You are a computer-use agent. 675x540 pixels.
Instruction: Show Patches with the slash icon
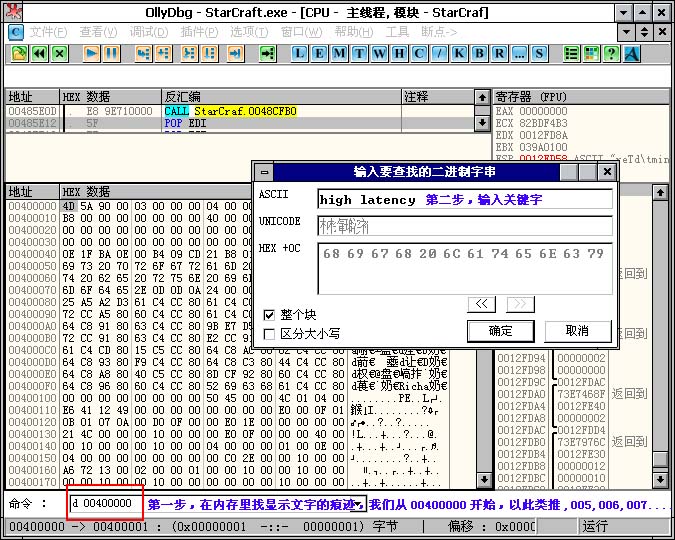[x=439, y=54]
